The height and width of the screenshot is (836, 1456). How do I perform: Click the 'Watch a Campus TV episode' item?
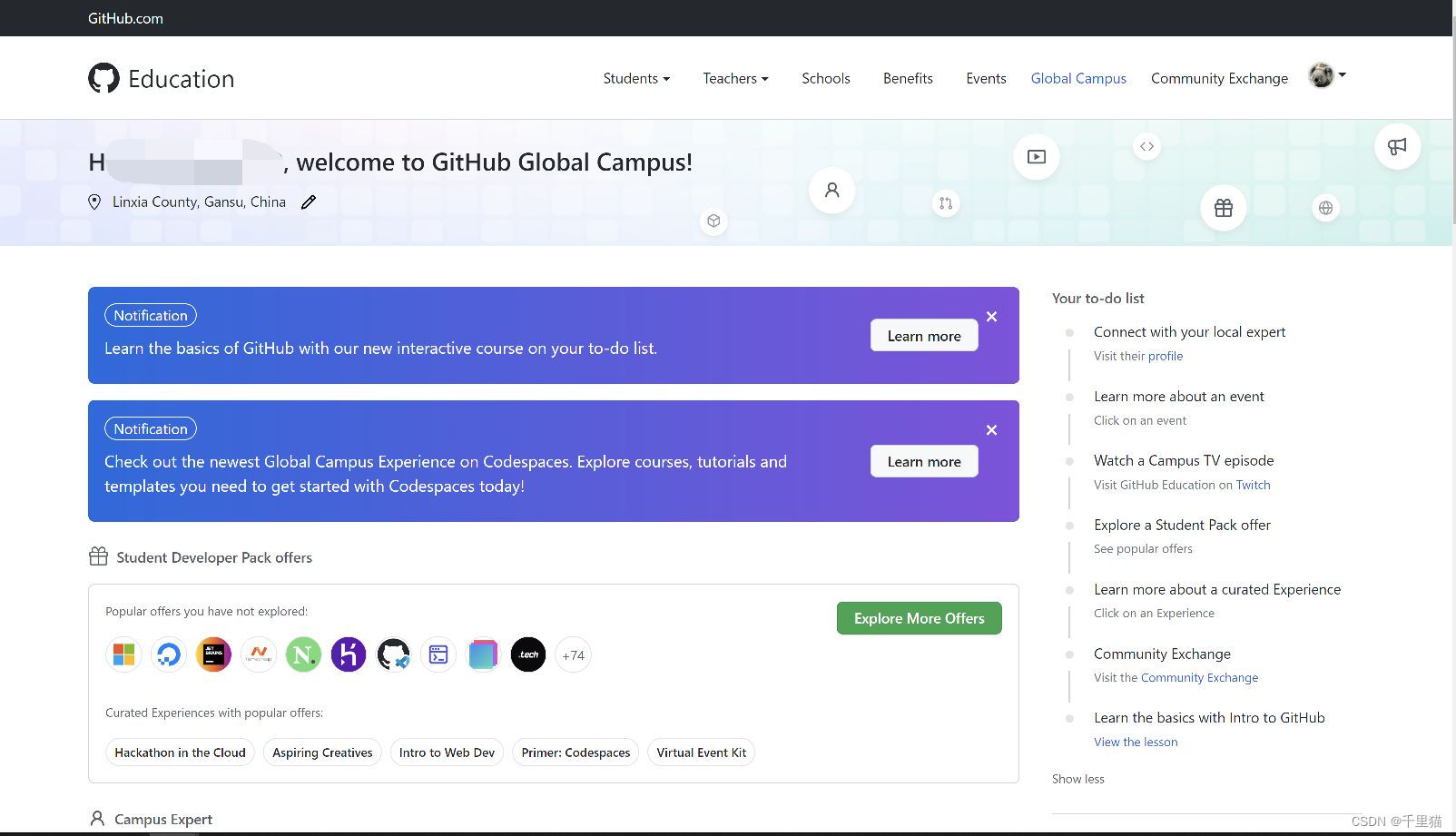coord(1184,460)
